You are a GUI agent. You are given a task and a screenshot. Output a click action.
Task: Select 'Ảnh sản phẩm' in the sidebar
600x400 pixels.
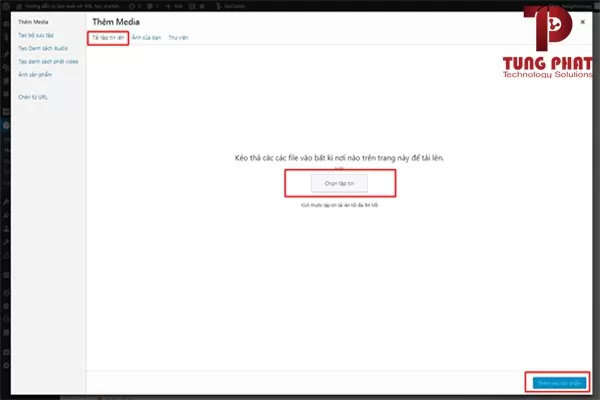tap(35, 75)
